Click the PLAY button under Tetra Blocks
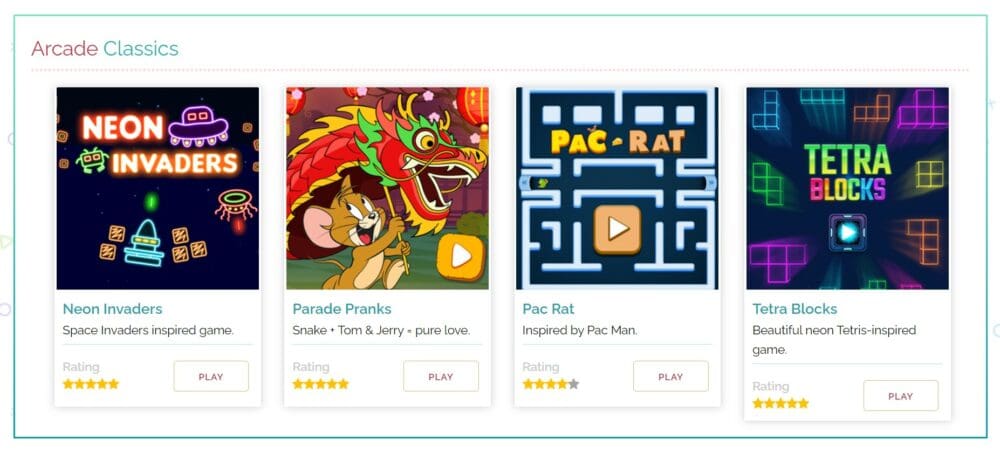Screen dimensions: 1000x453 coord(901,396)
